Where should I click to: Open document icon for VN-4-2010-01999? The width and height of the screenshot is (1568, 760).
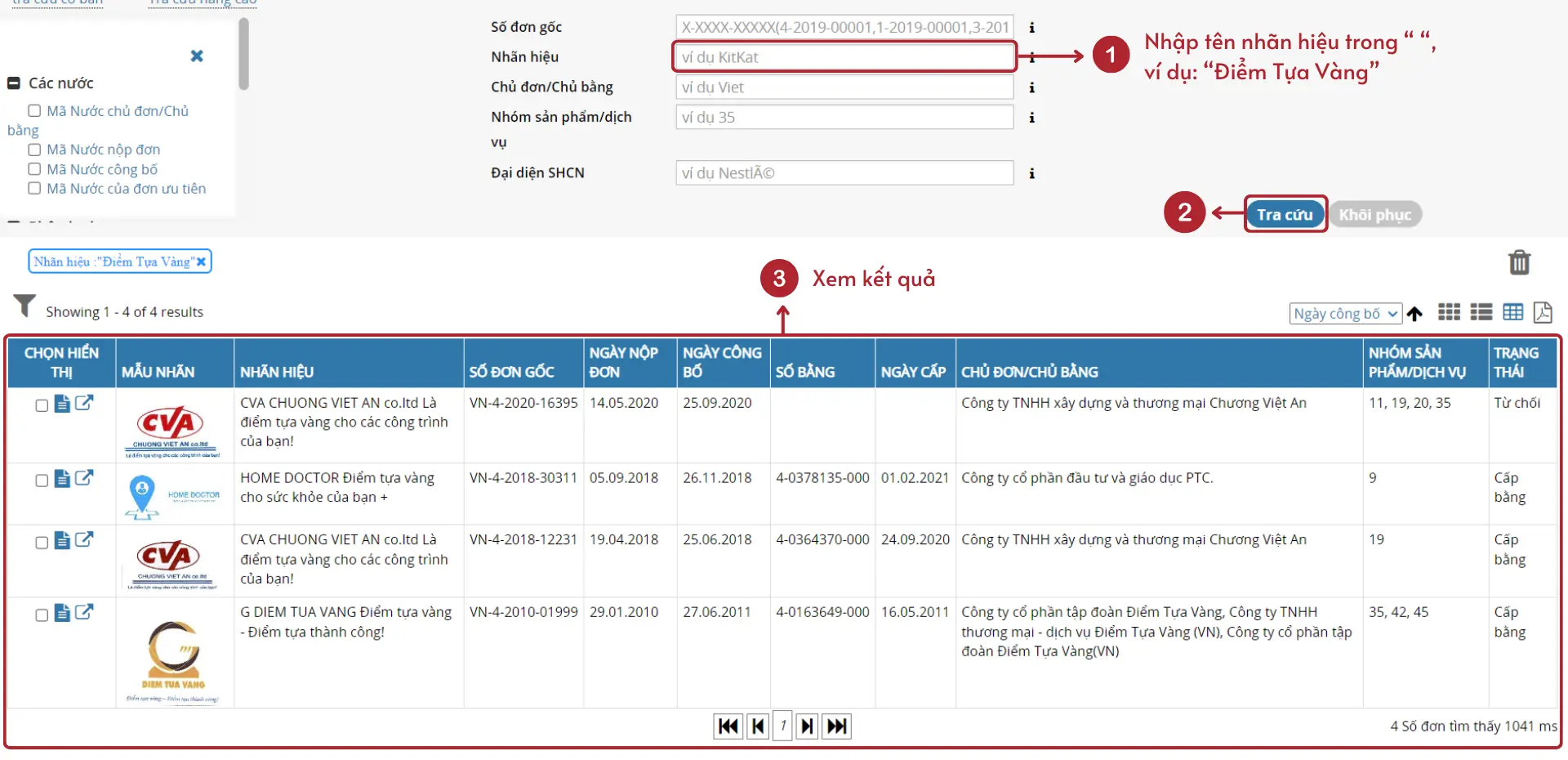click(x=62, y=614)
